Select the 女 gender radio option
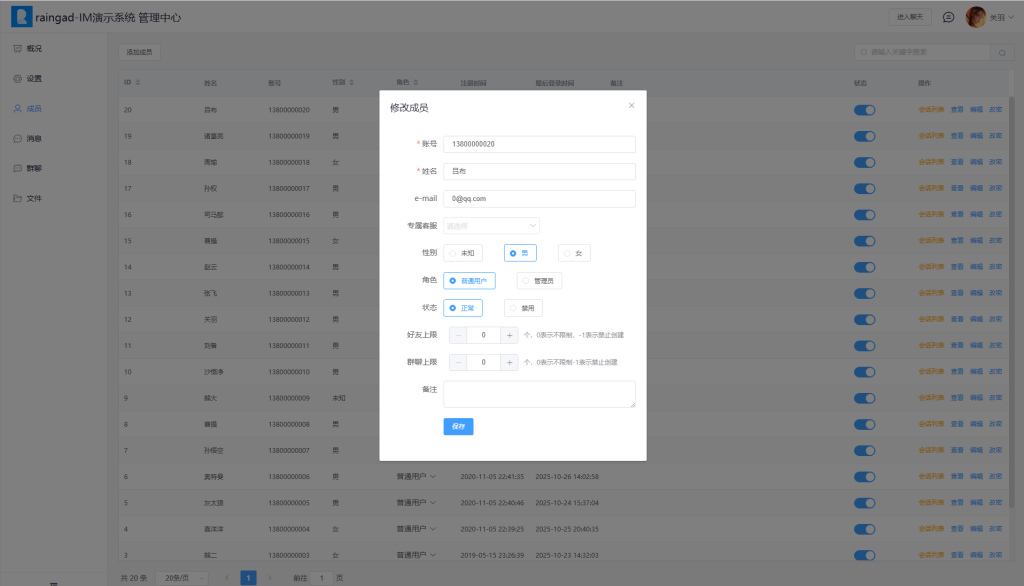The height and width of the screenshot is (586, 1024). pos(574,254)
